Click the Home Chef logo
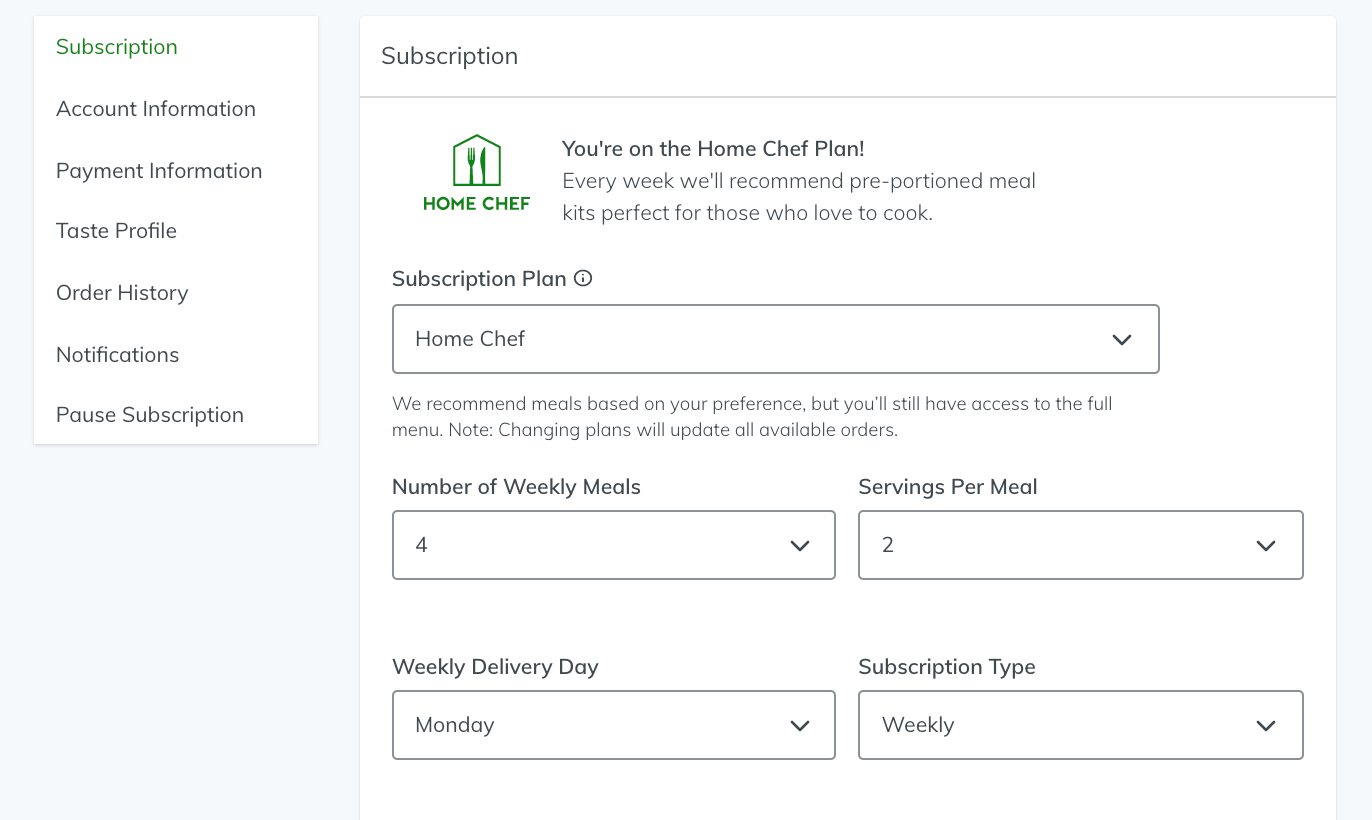This screenshot has height=820, width=1372. coord(477,173)
